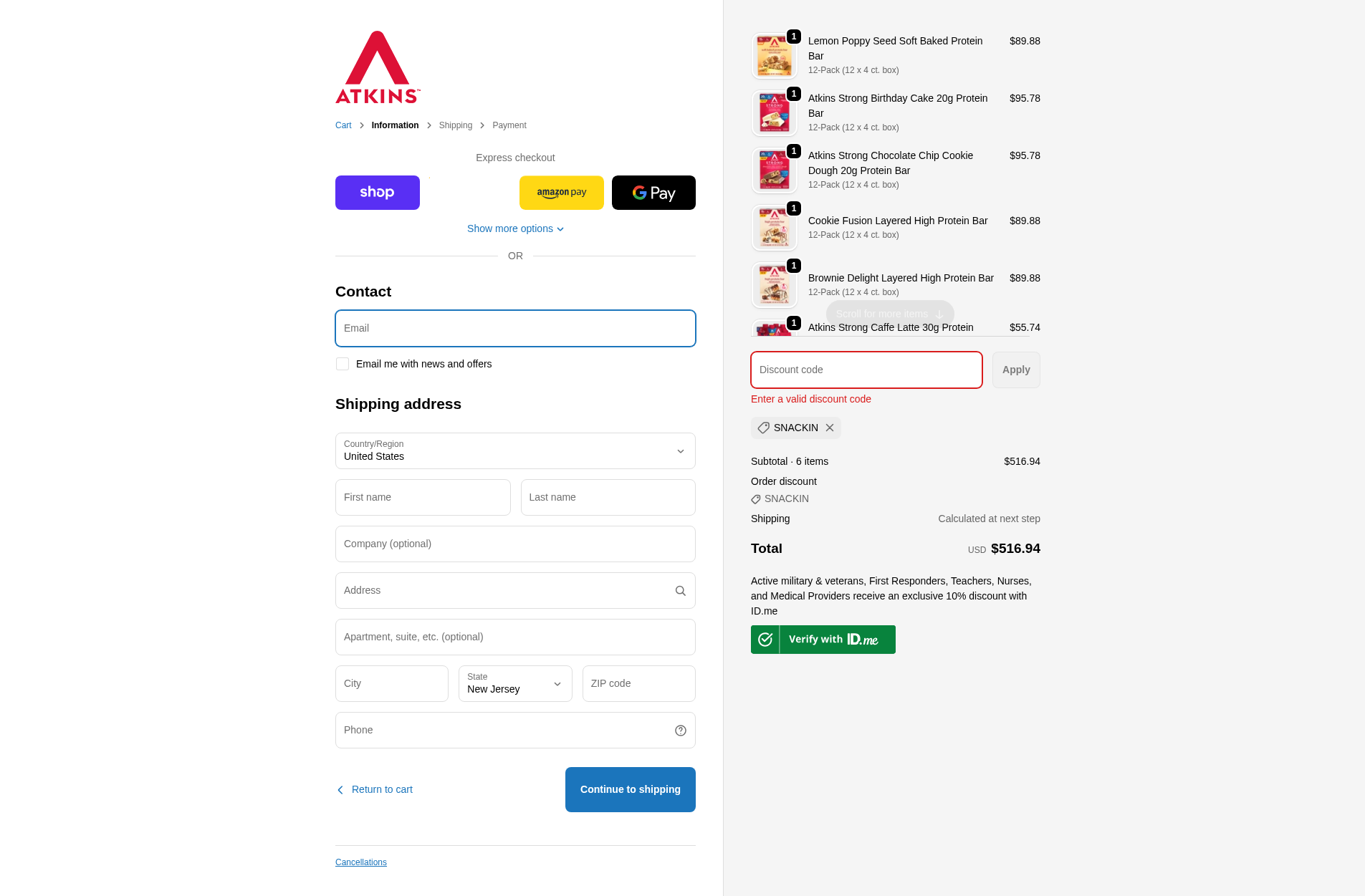1365x896 pixels.
Task: Click Verify with ID.me button
Action: [823, 640]
